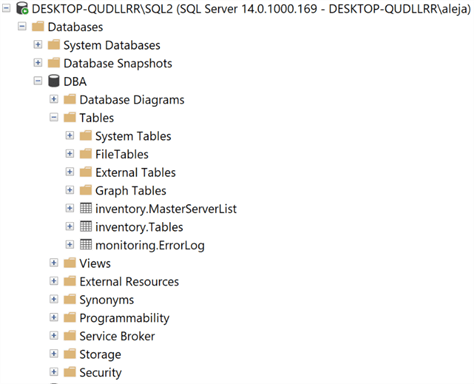Click the Storage folder icon

(70, 354)
